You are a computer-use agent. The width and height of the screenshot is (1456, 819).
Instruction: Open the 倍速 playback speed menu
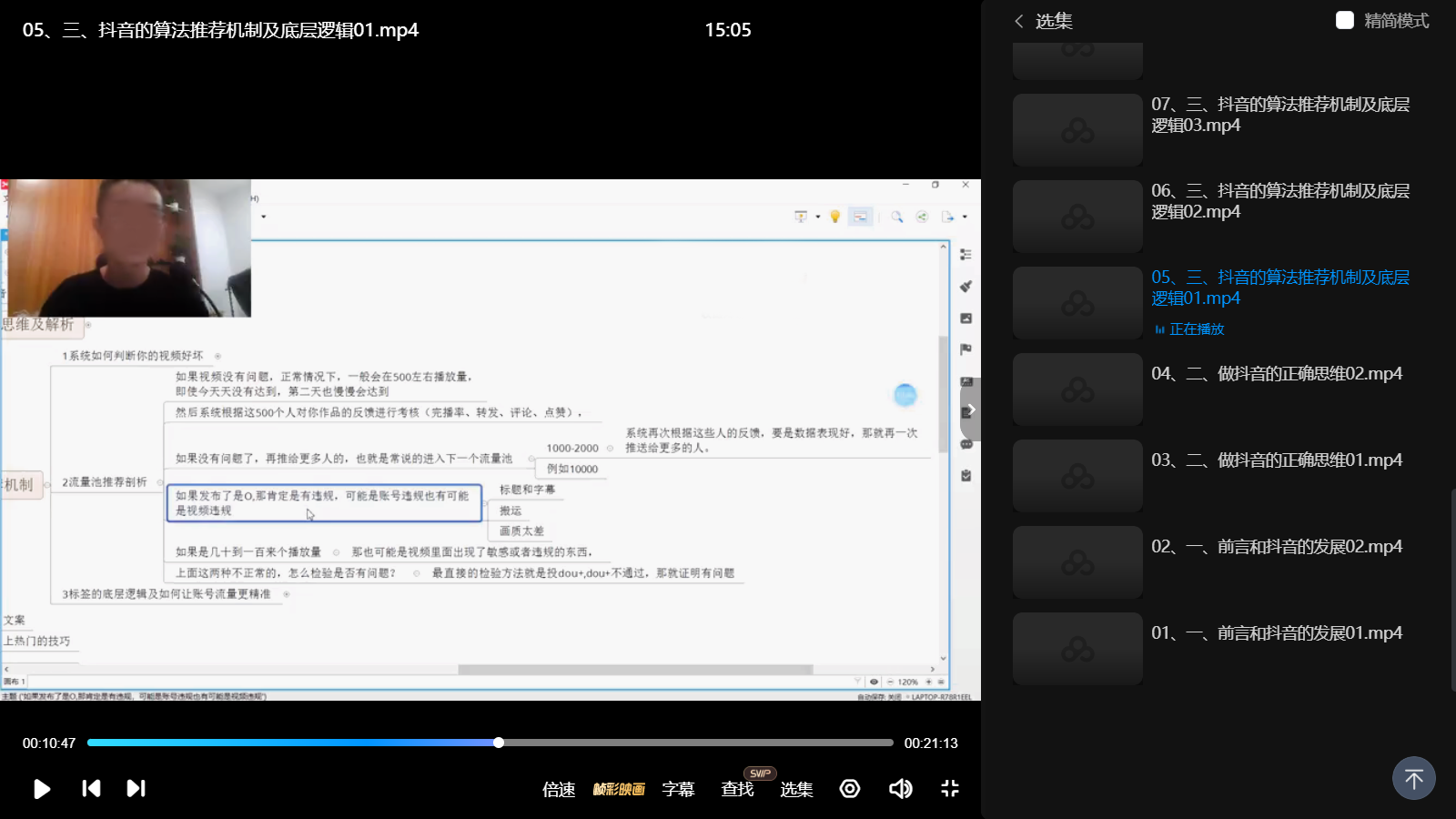559,789
